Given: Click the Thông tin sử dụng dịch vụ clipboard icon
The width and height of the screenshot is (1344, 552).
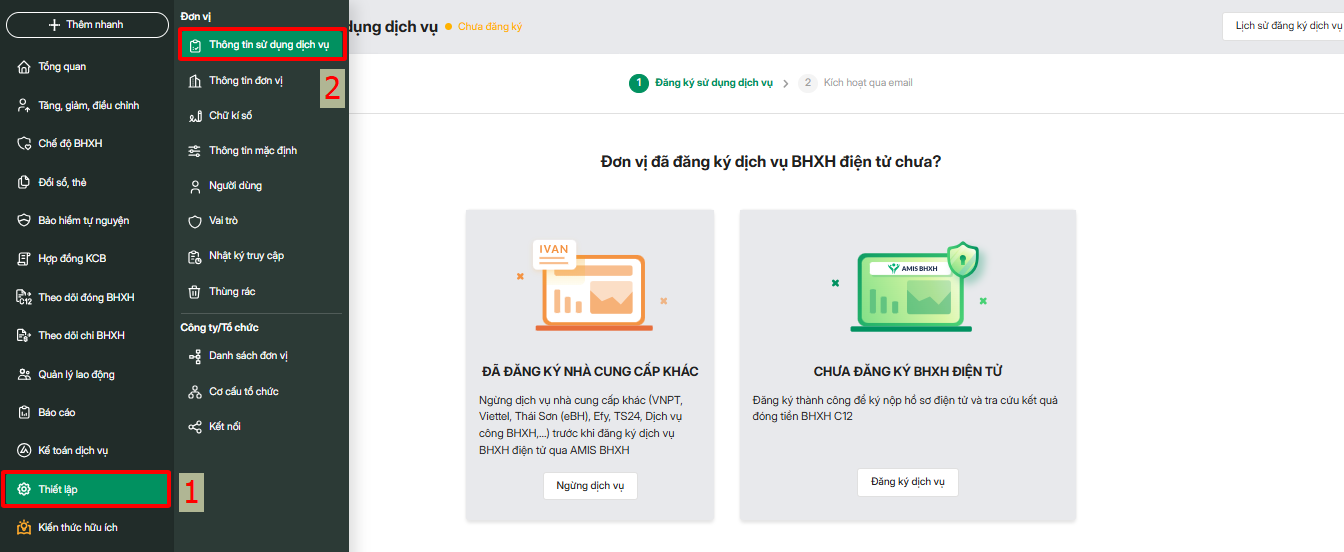Looking at the screenshot, I should pos(195,45).
